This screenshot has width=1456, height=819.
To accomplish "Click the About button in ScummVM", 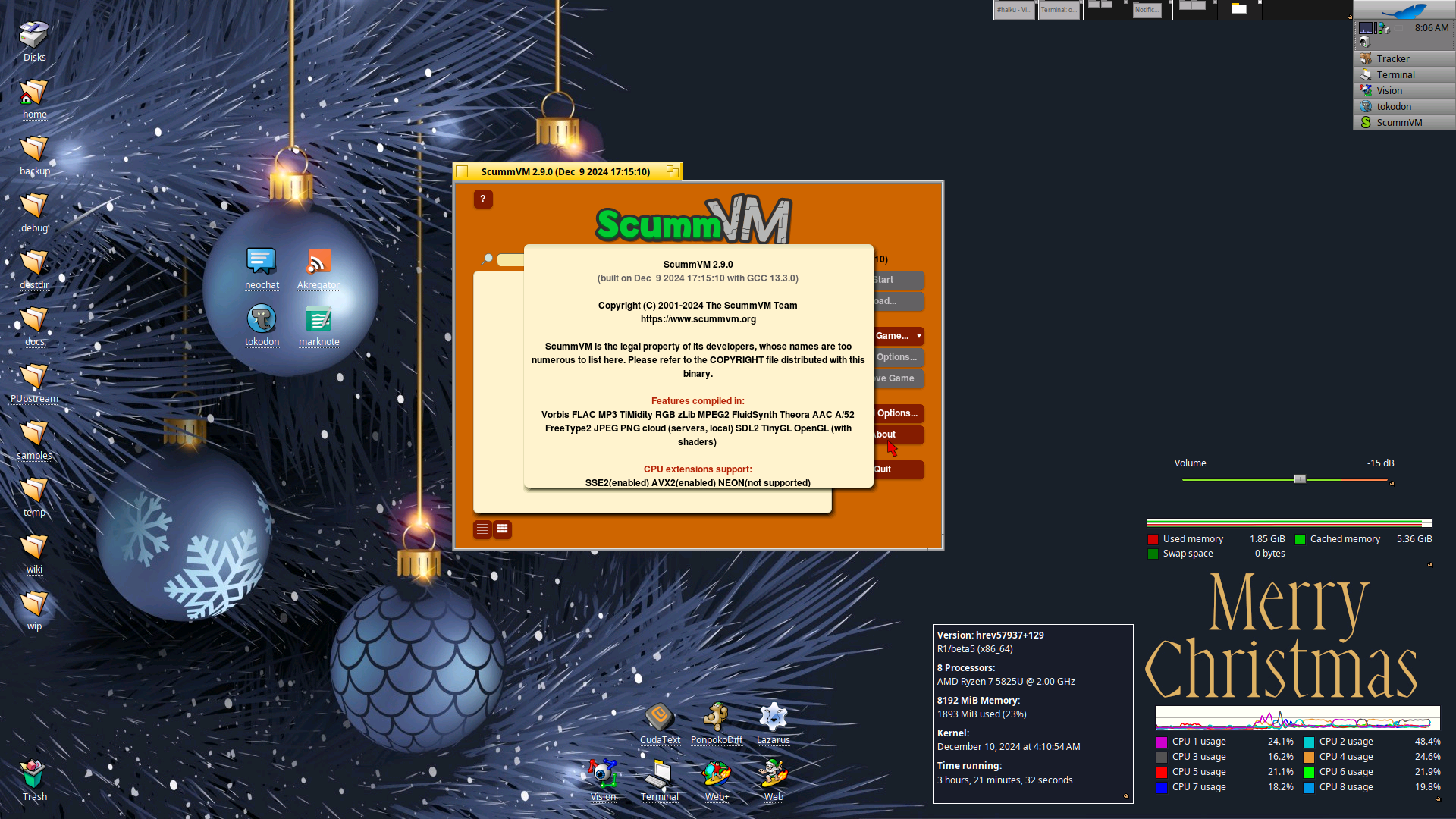I will click(899, 435).
